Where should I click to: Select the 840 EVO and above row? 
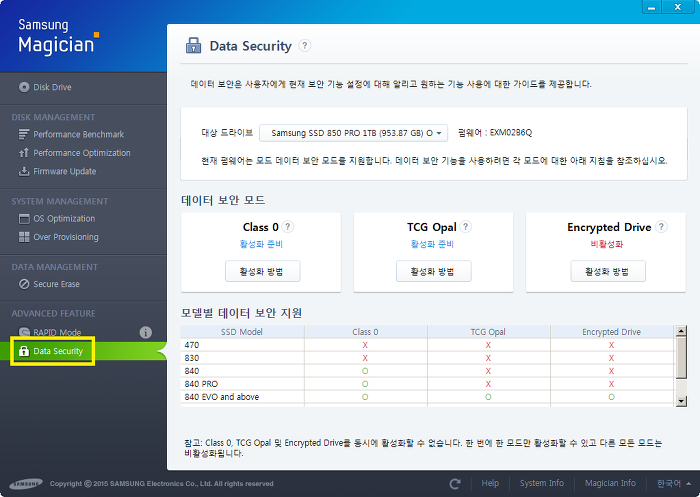click(427, 397)
